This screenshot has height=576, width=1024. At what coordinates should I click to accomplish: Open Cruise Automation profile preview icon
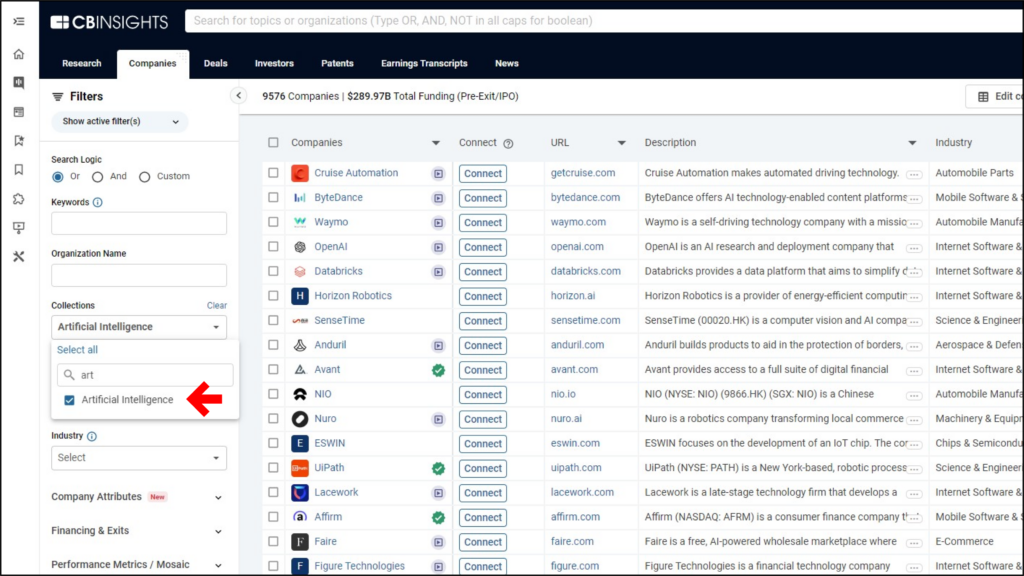tap(438, 174)
